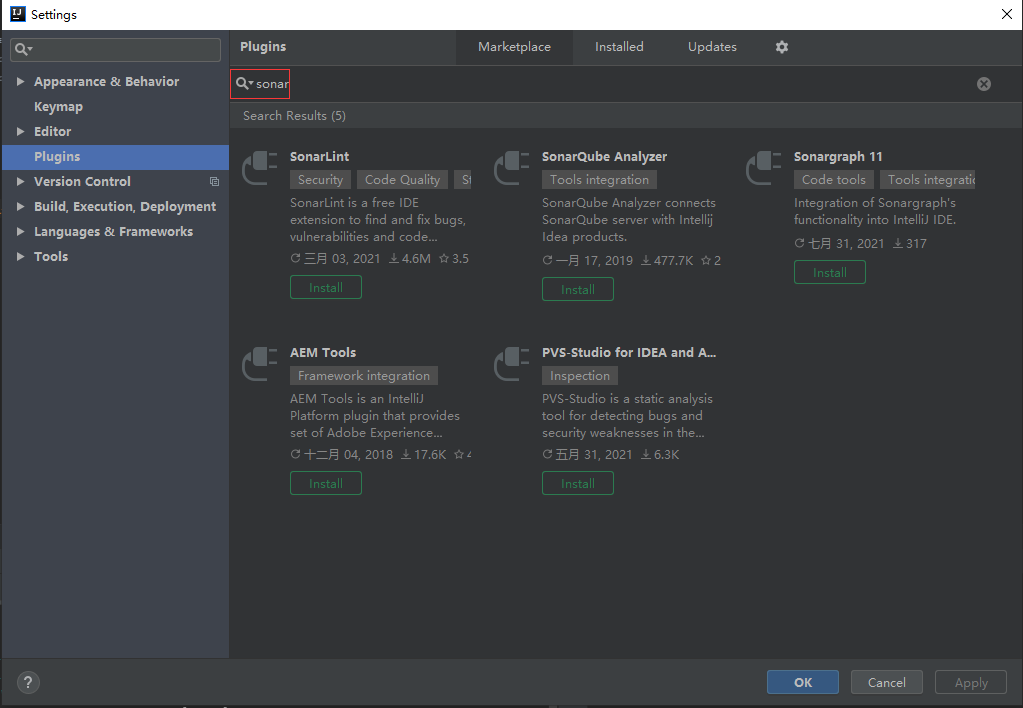
Task: Install the SonarQube Analyzer plugin
Action: 577,289
